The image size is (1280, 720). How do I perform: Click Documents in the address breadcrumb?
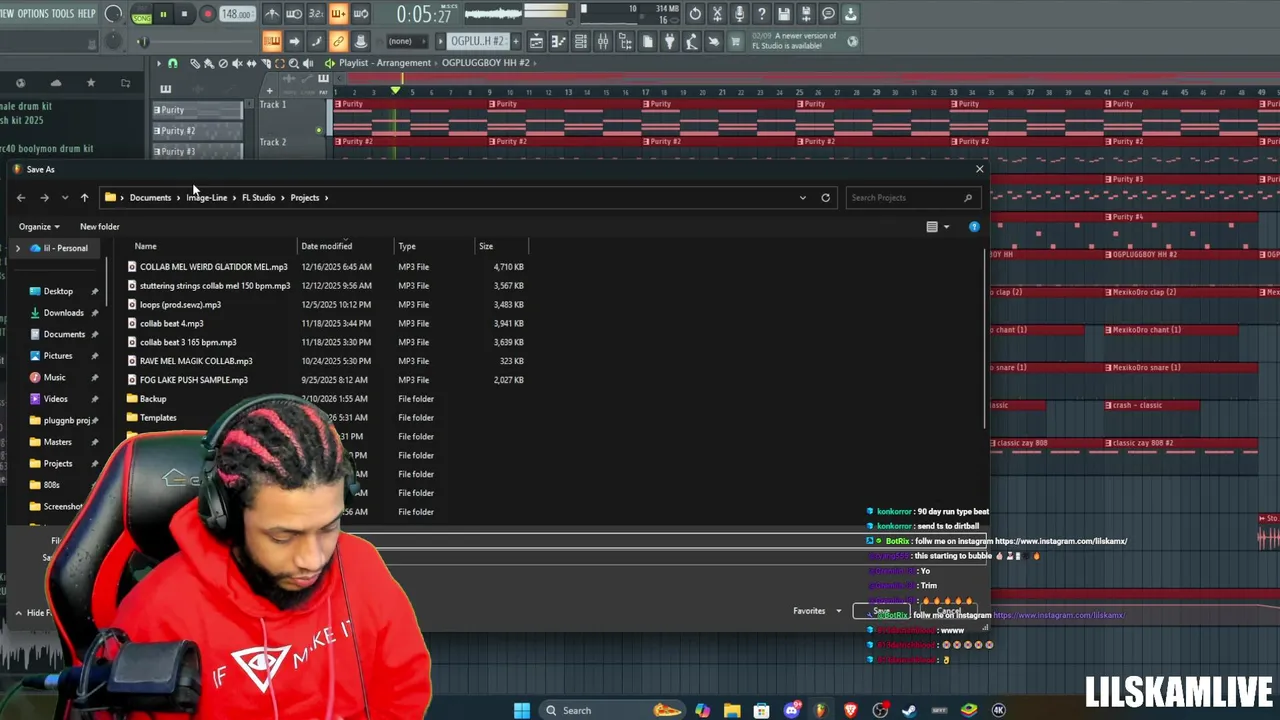pos(150,198)
